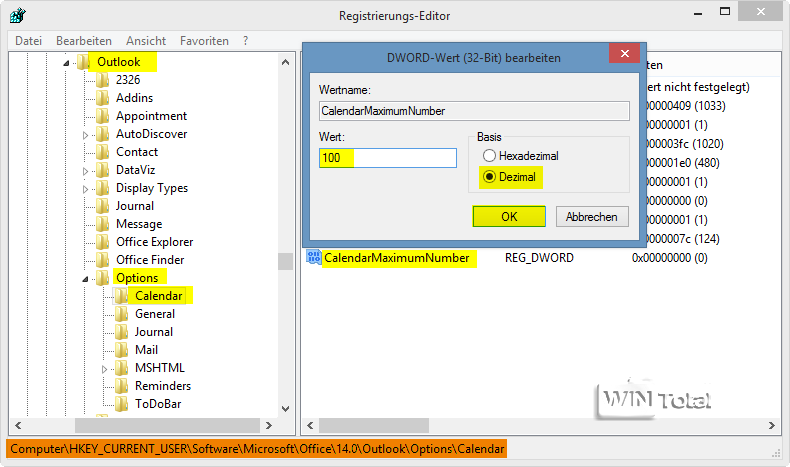The image size is (790, 467).
Task: Click the Wertname text field
Action: 474,111
